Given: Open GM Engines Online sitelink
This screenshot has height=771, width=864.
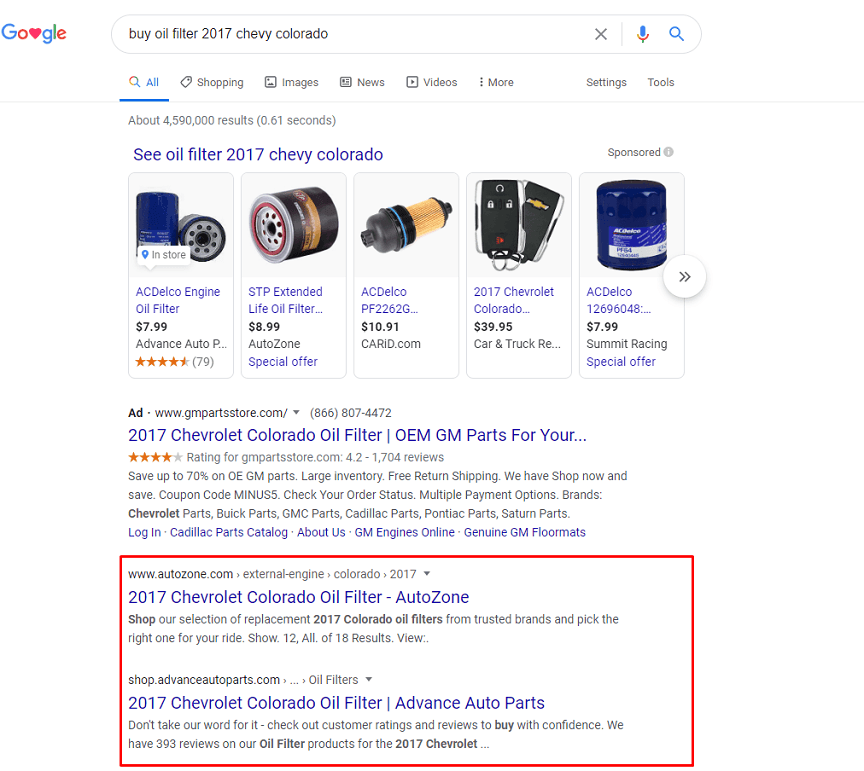Looking at the screenshot, I should click(404, 532).
